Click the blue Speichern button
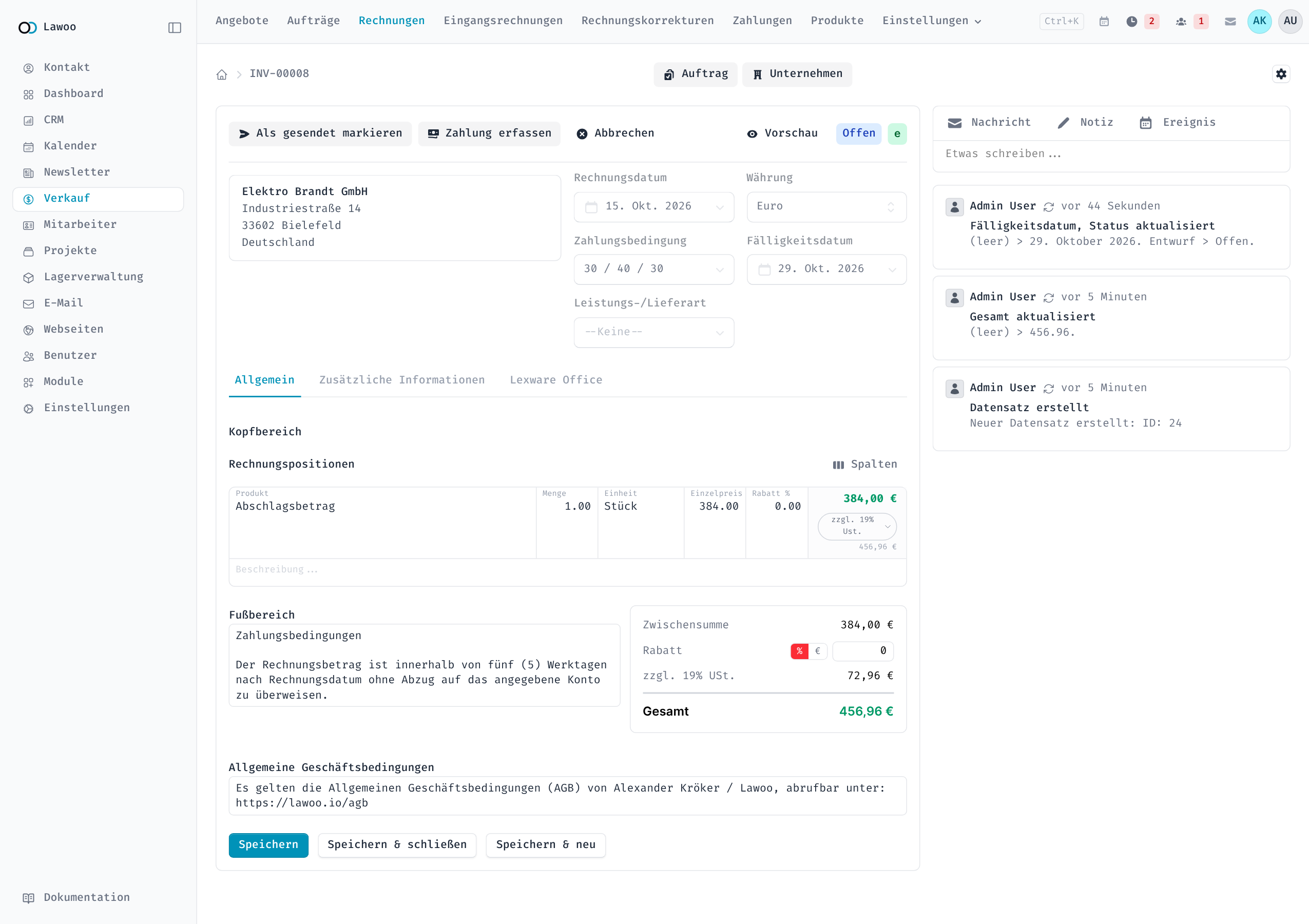The image size is (1309, 924). [268, 845]
